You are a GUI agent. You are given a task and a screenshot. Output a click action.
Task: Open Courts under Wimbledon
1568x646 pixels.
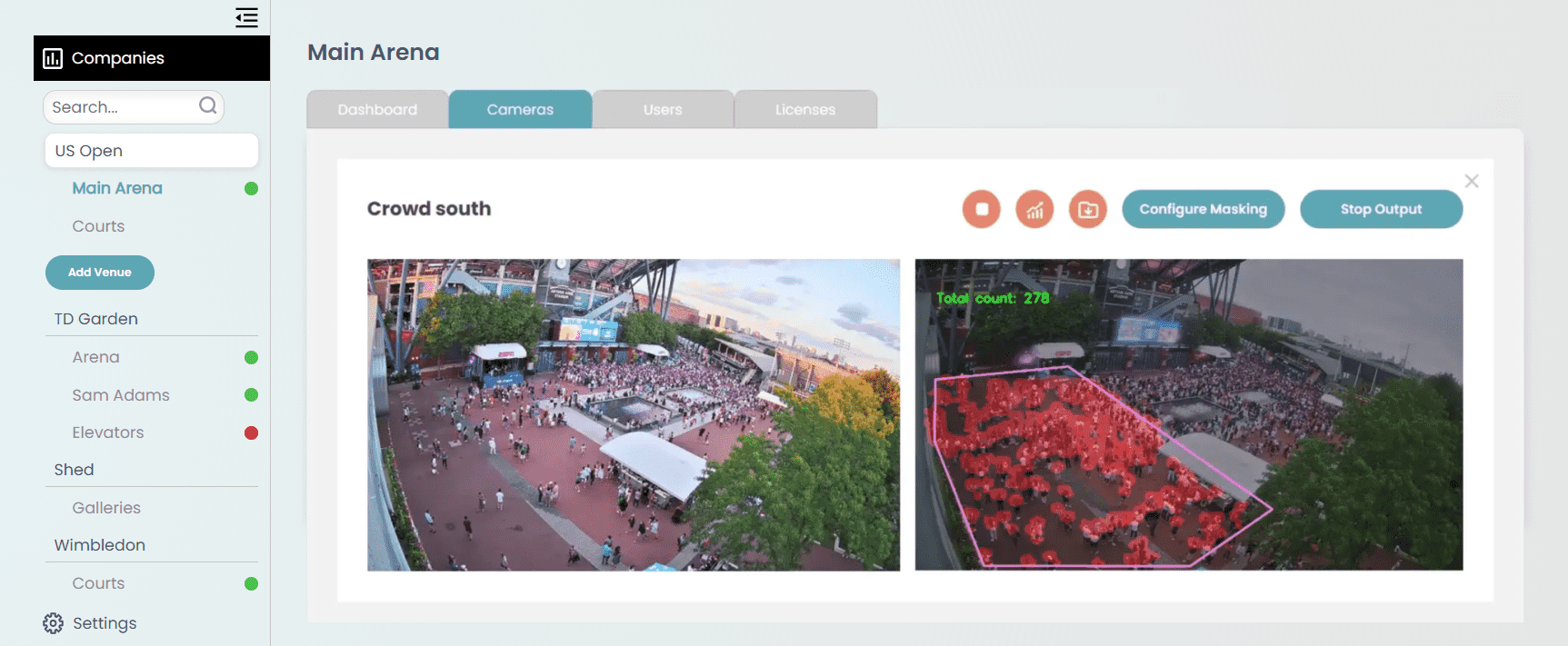(x=98, y=583)
